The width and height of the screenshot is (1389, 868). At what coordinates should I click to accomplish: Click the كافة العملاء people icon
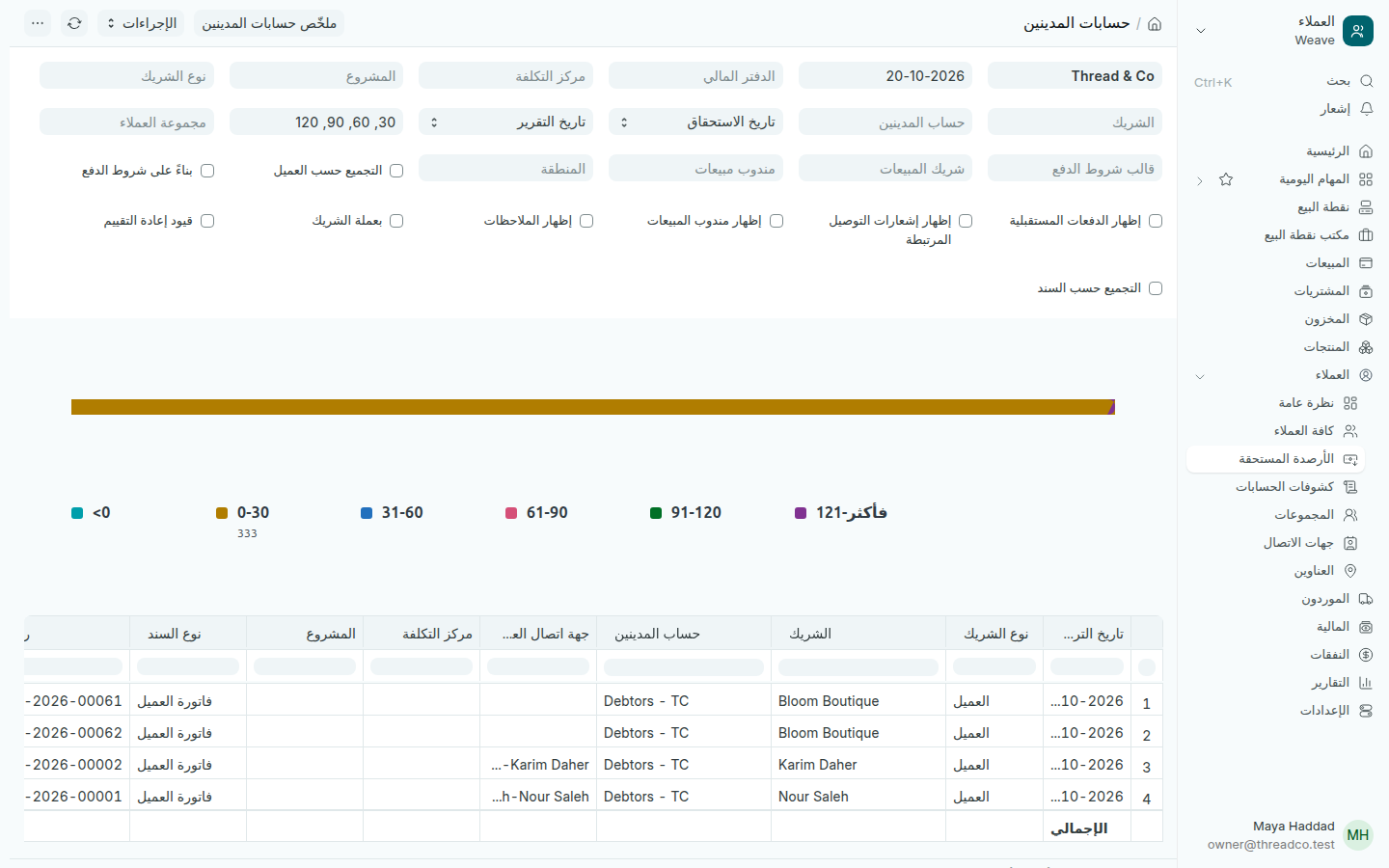click(x=1350, y=431)
